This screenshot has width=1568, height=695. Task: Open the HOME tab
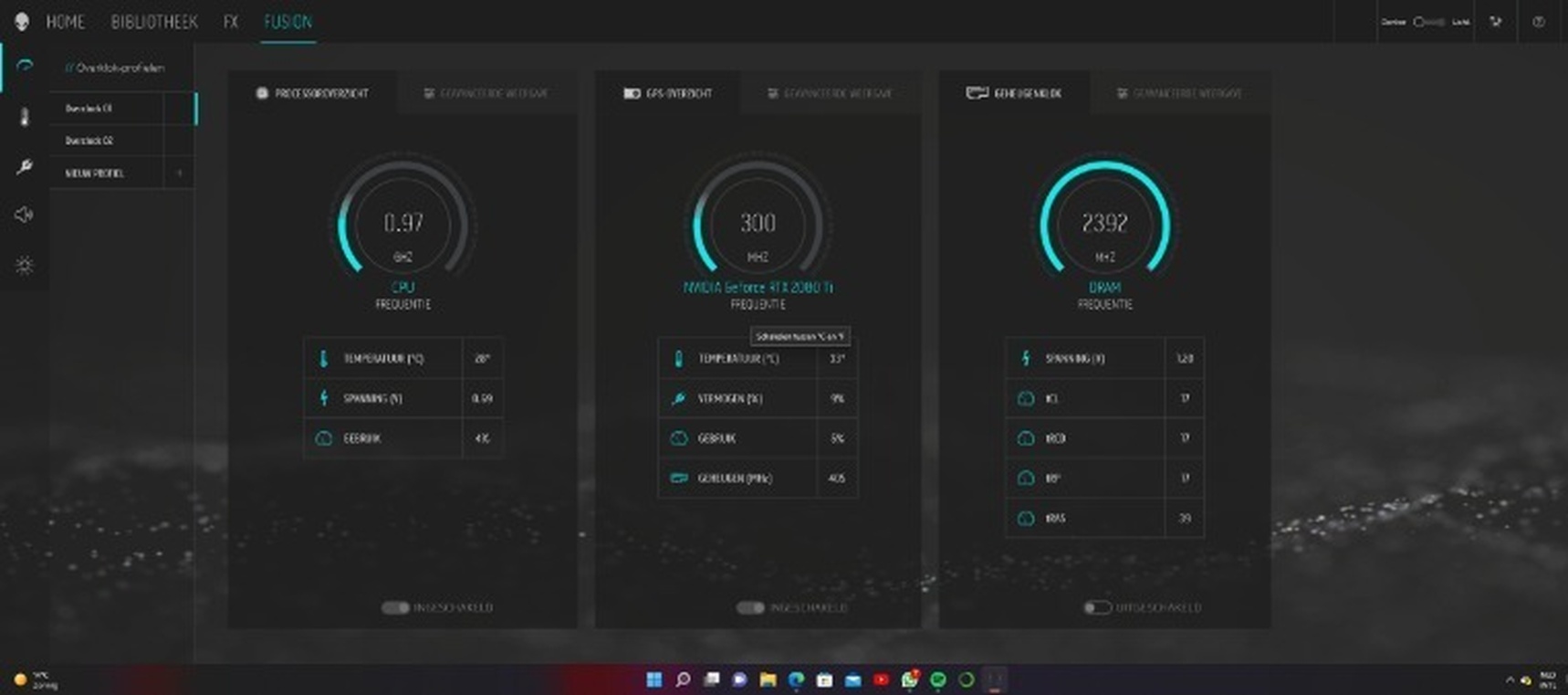click(x=66, y=22)
